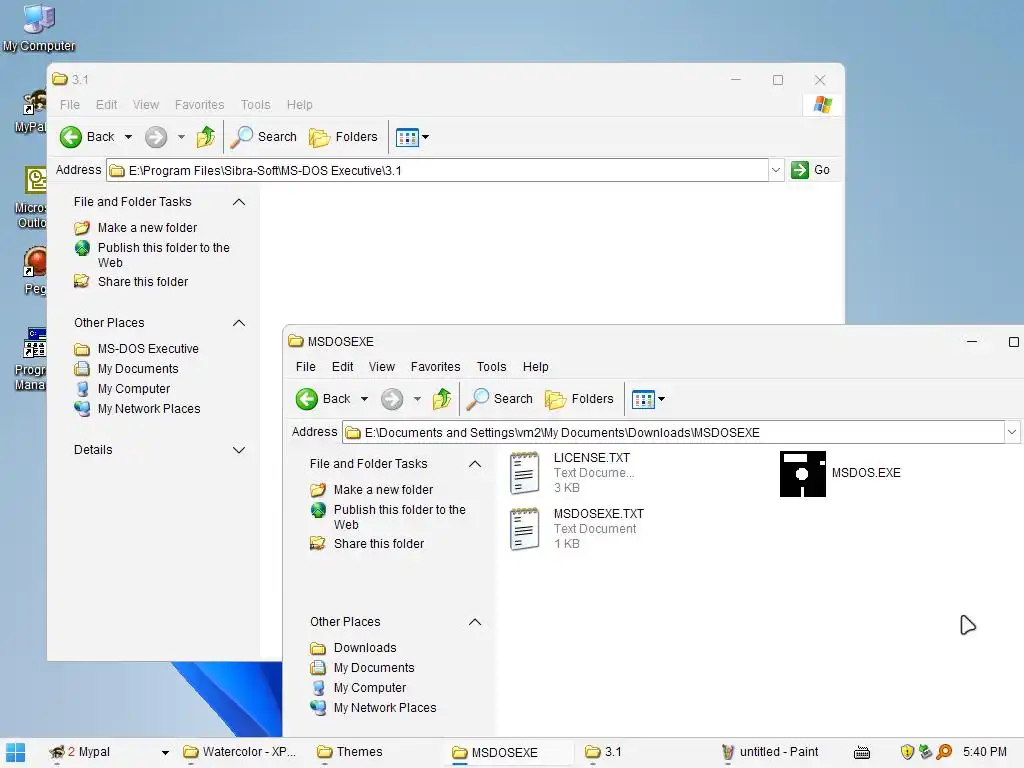
Task: Switch to untitled - Paint taskbar button
Action: [769, 752]
